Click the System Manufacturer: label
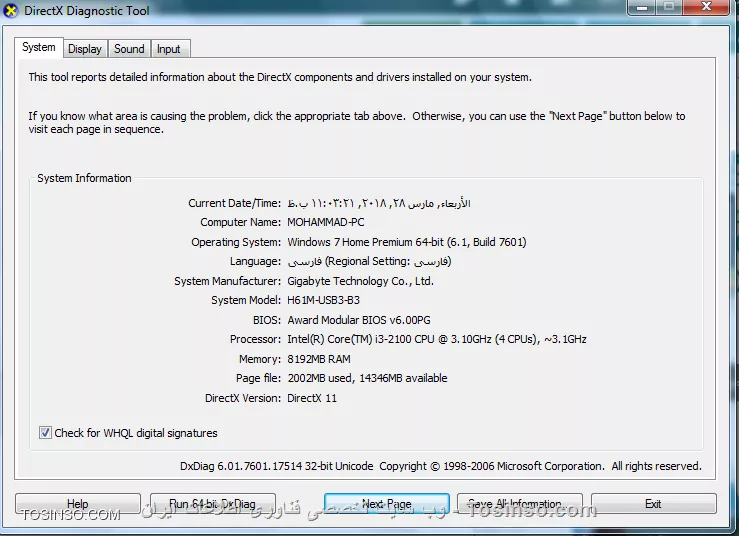Viewport: 739px width, 536px height. pyautogui.click(x=228, y=281)
